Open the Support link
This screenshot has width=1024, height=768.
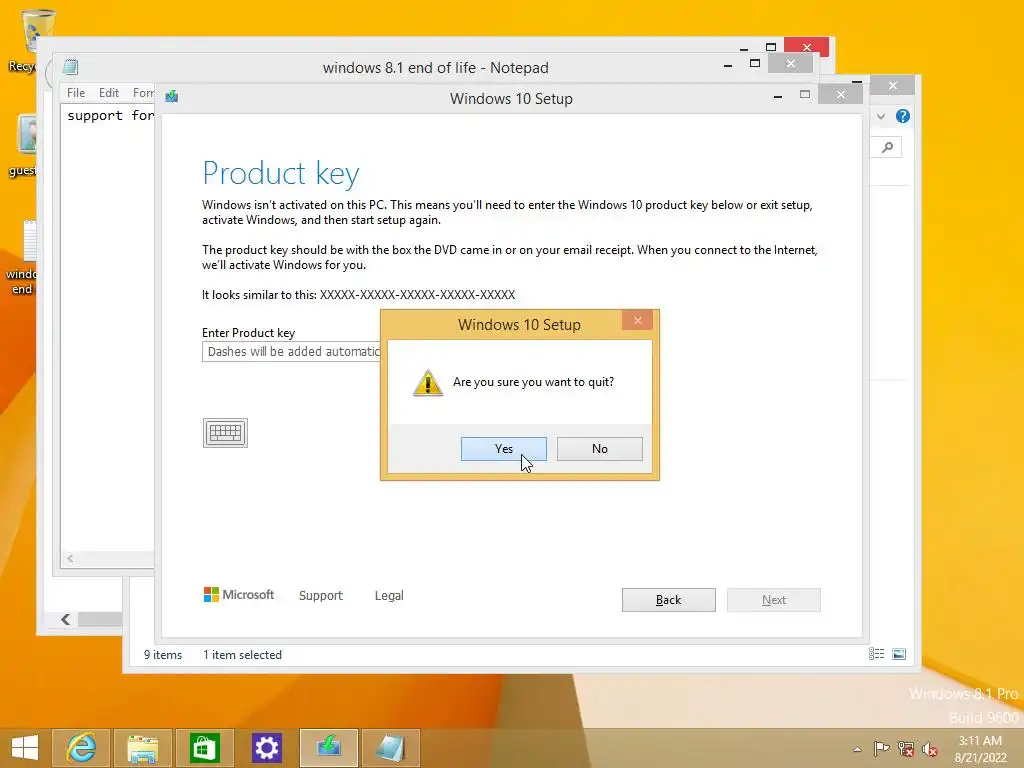point(321,596)
